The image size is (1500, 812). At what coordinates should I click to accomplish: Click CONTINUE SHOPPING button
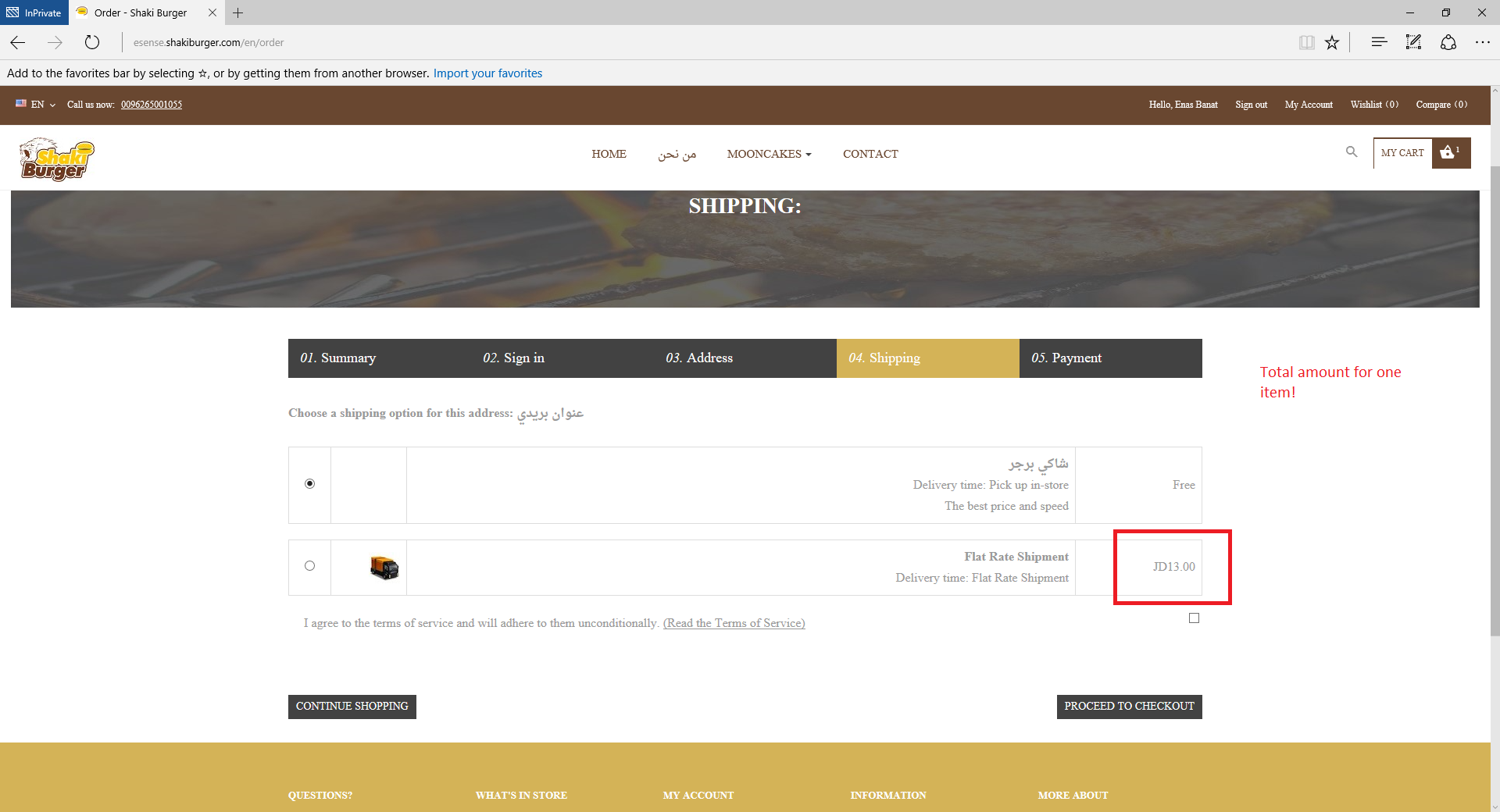pos(352,707)
